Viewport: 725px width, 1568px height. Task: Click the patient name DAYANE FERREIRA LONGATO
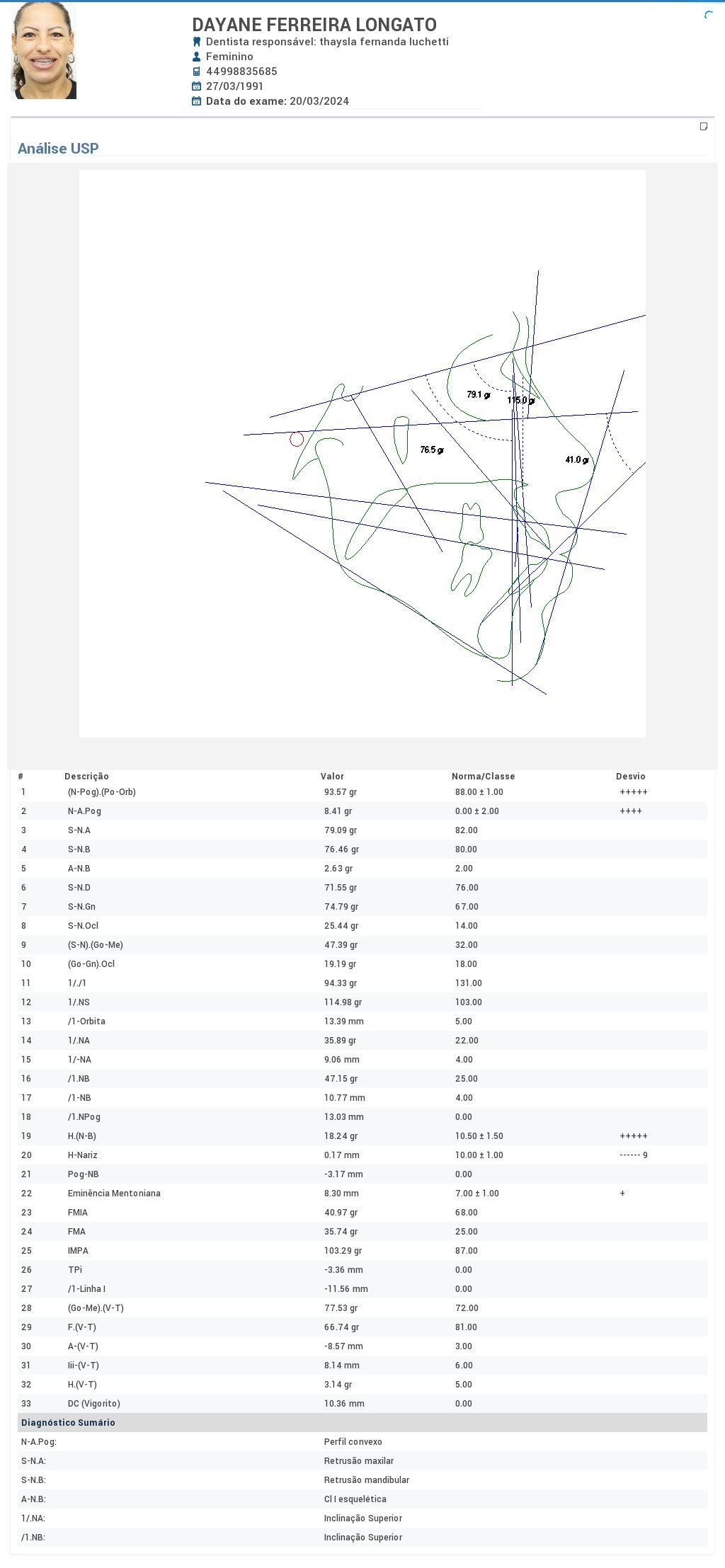314,25
